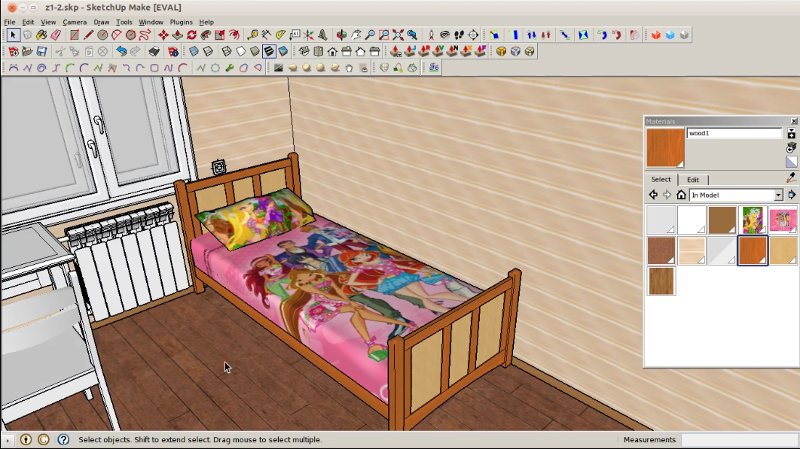Switch to Front view house icon
800x449 pixels.
(332, 51)
